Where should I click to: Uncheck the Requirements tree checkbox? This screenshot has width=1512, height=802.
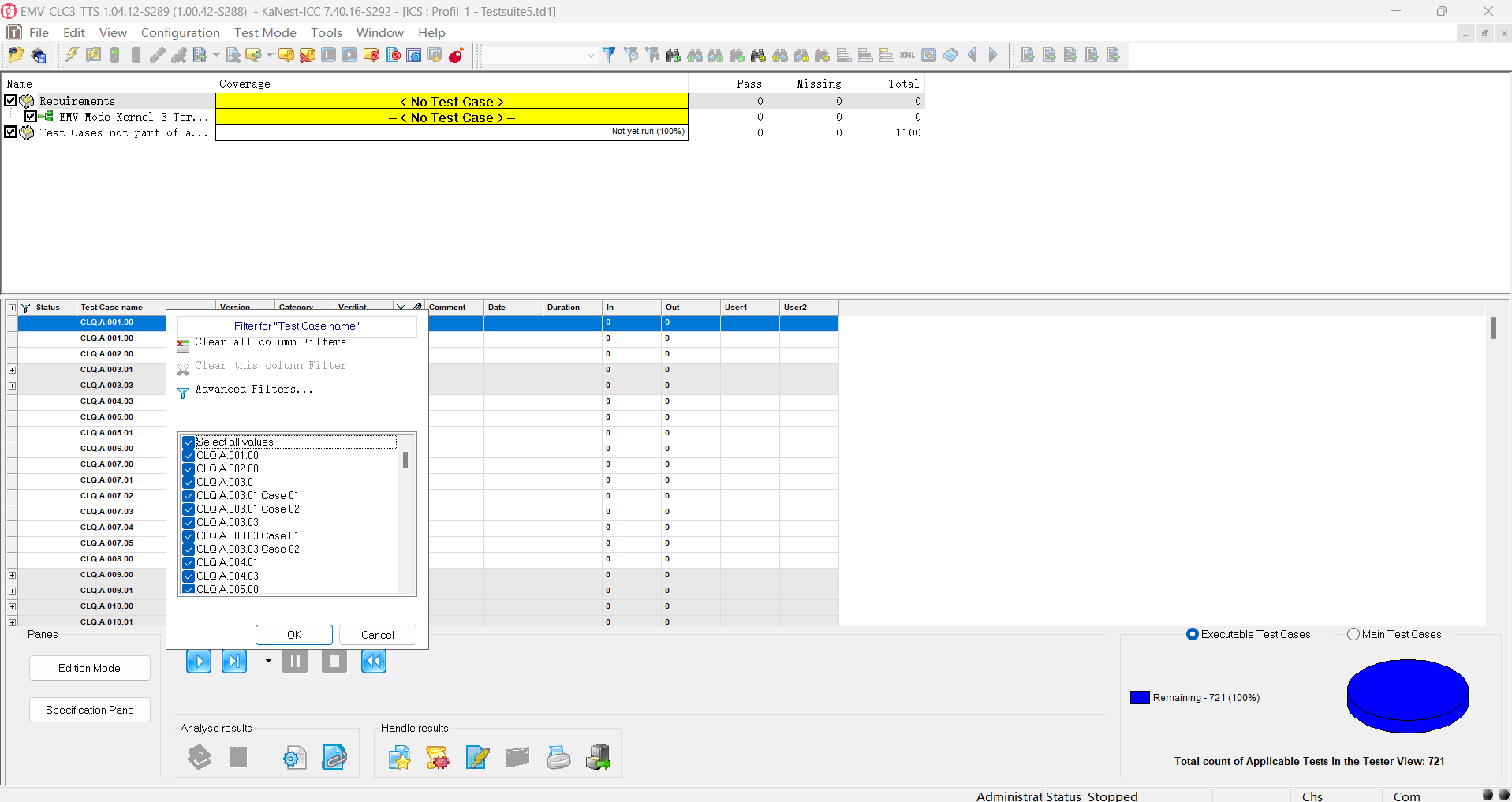point(11,100)
